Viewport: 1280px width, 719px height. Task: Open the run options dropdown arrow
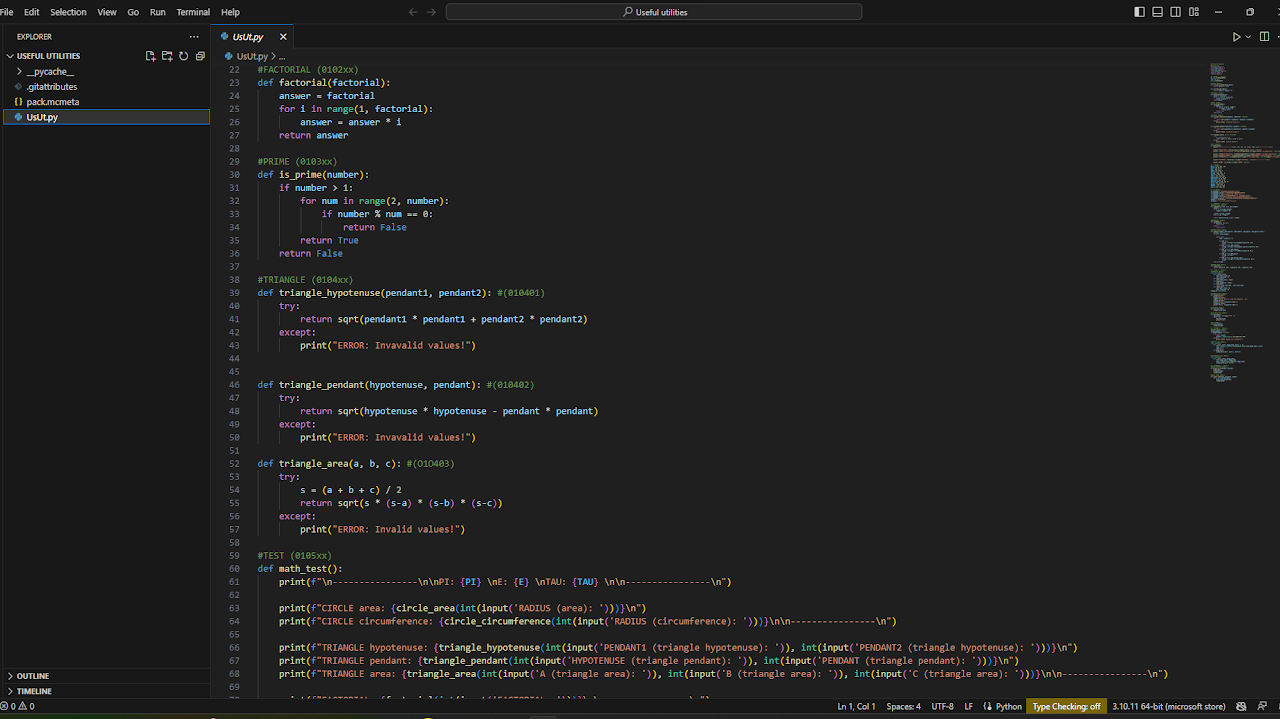(x=1248, y=37)
